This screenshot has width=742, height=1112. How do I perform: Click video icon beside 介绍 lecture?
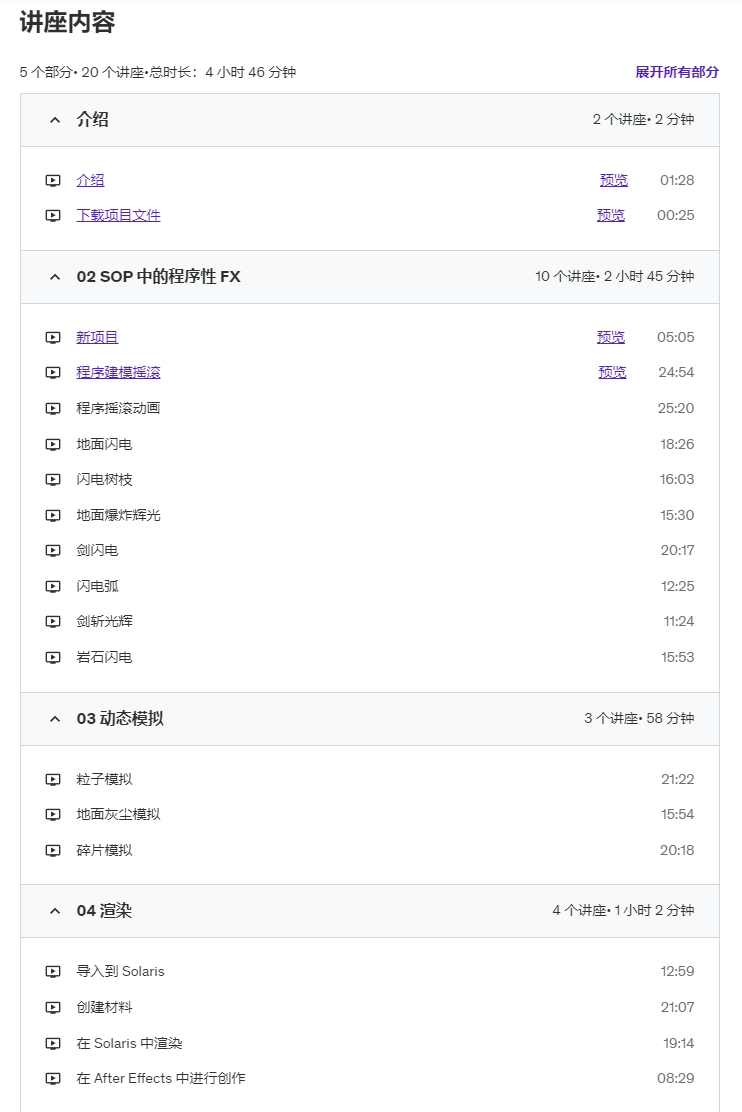pyautogui.click(x=53, y=180)
